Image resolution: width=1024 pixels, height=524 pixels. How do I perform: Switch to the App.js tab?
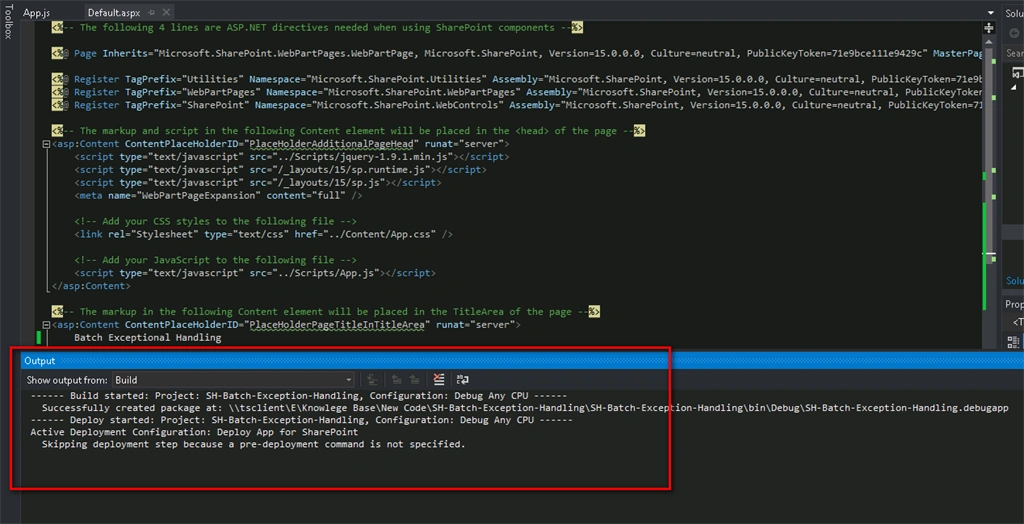[37, 12]
